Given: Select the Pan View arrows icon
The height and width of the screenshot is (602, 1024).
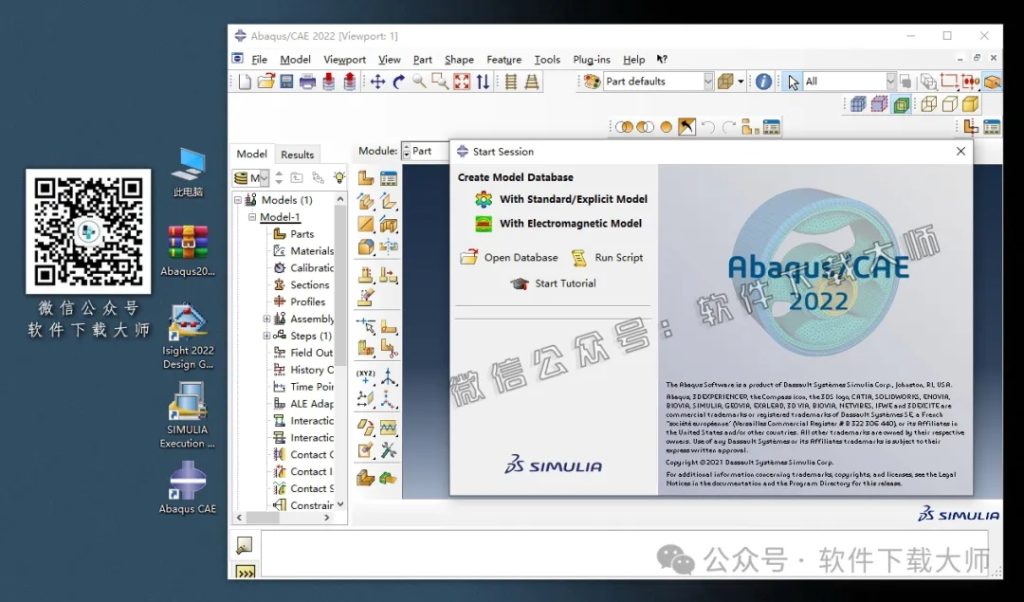Looking at the screenshot, I should 378,82.
